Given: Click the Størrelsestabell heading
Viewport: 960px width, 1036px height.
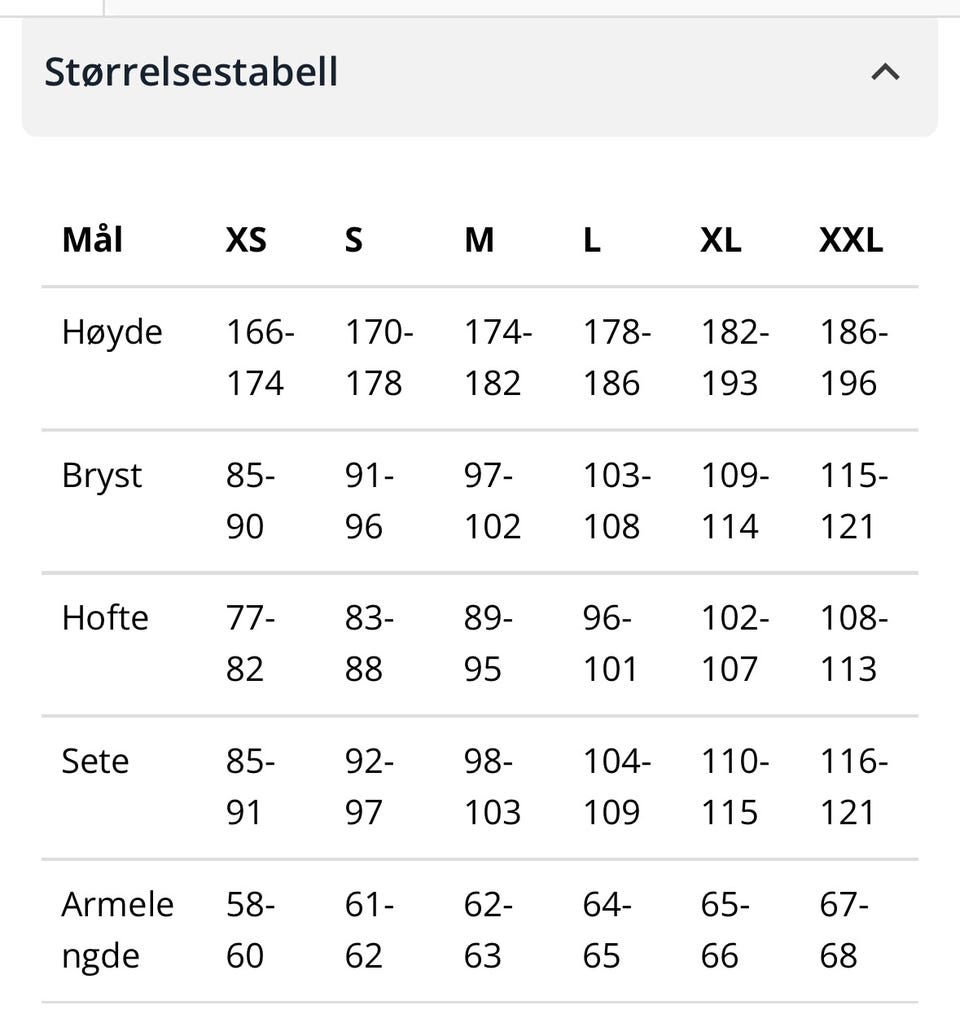Looking at the screenshot, I should 191,71.
